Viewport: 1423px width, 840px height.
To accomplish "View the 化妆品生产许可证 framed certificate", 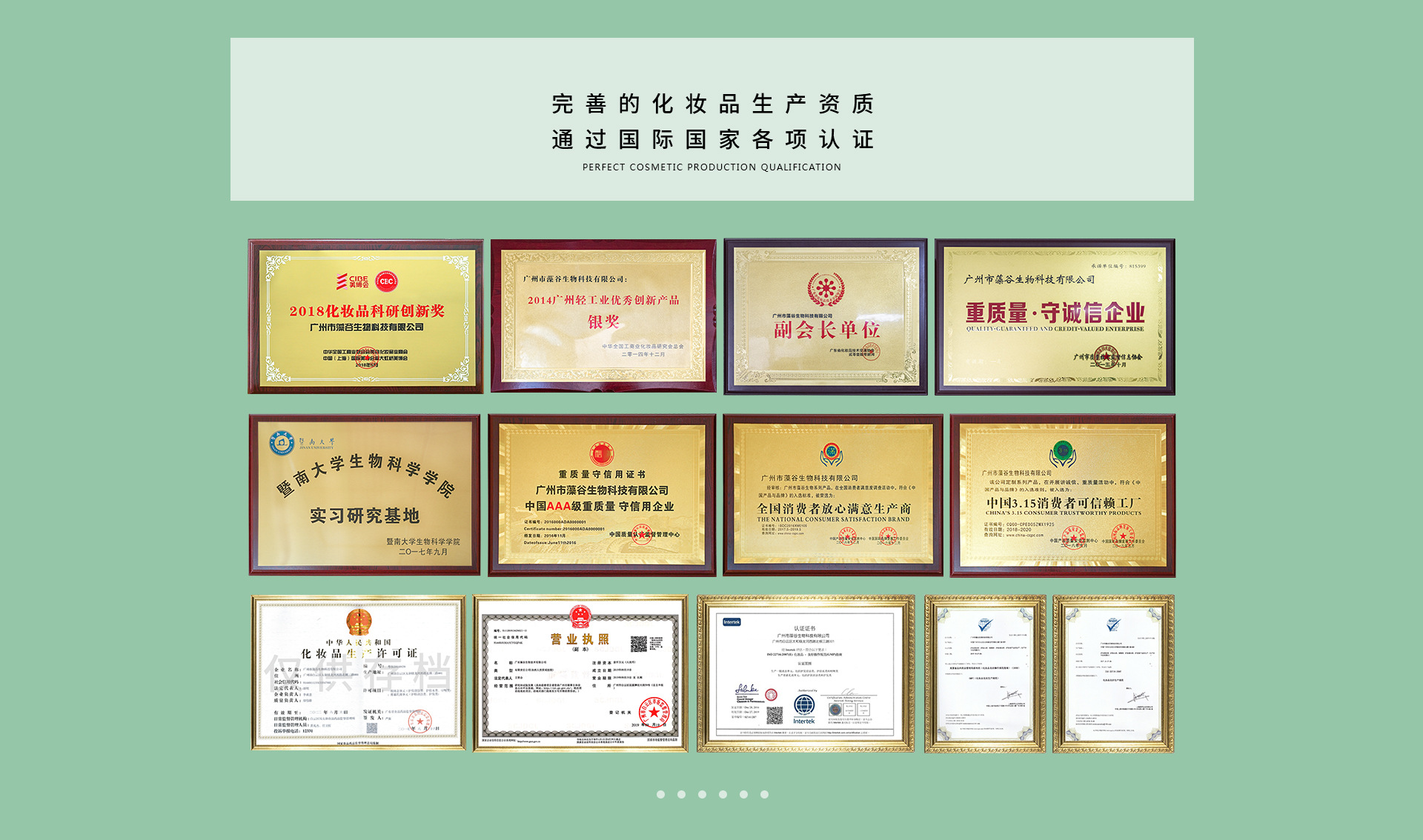I will click(x=358, y=673).
